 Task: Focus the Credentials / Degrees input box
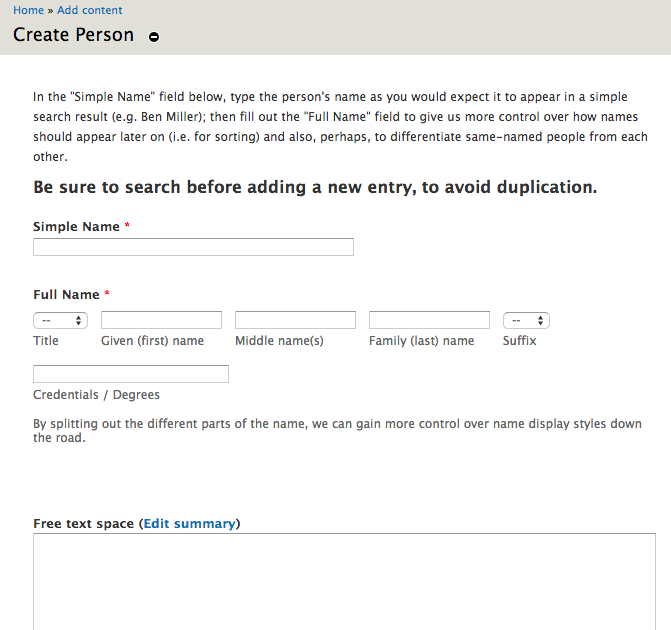coord(131,374)
